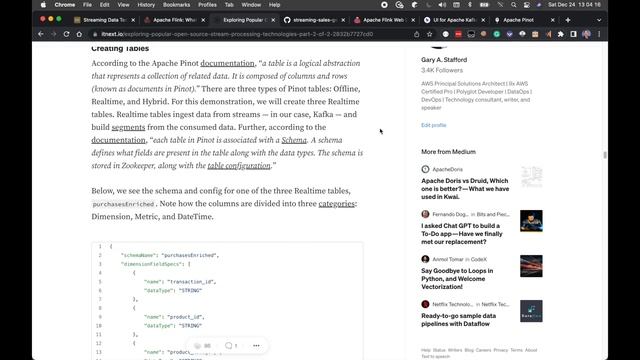Open the Bookmarks menu
This screenshot has width=640, height=360.
pyautogui.click(x=176, y=5)
